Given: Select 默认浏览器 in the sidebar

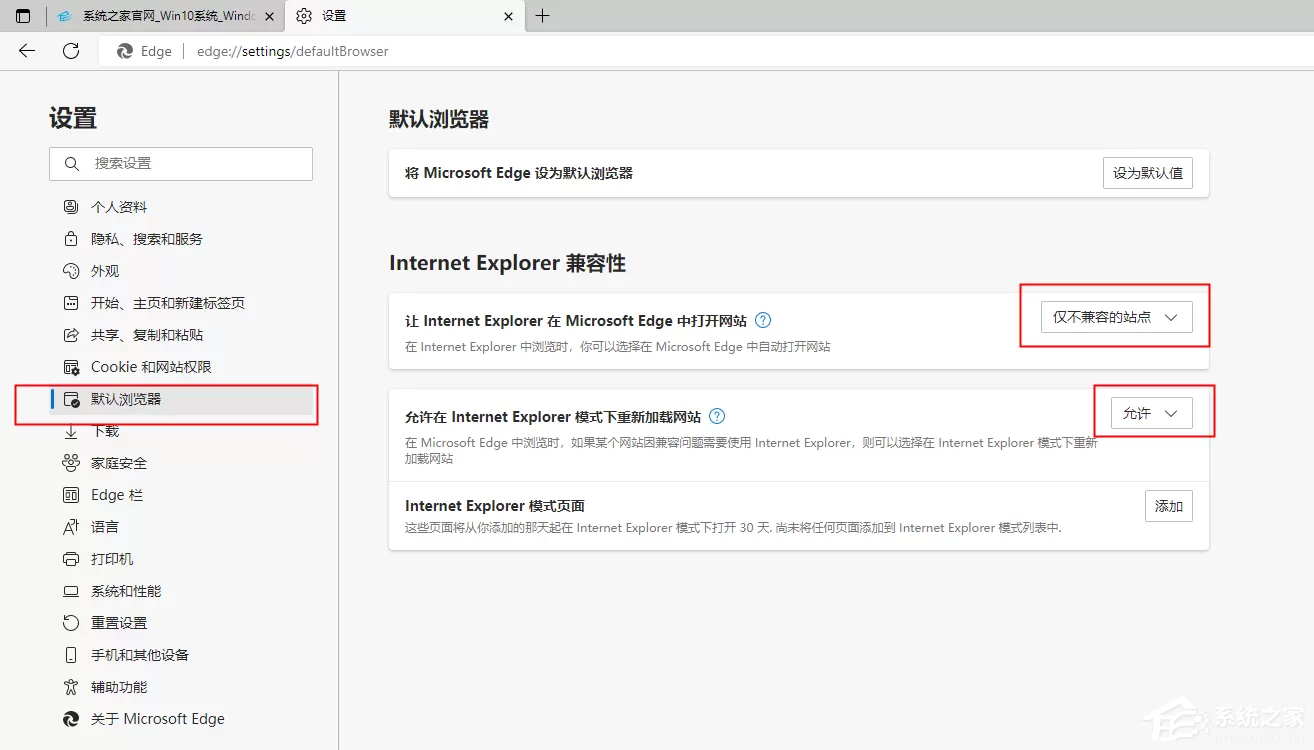Looking at the screenshot, I should [181, 399].
